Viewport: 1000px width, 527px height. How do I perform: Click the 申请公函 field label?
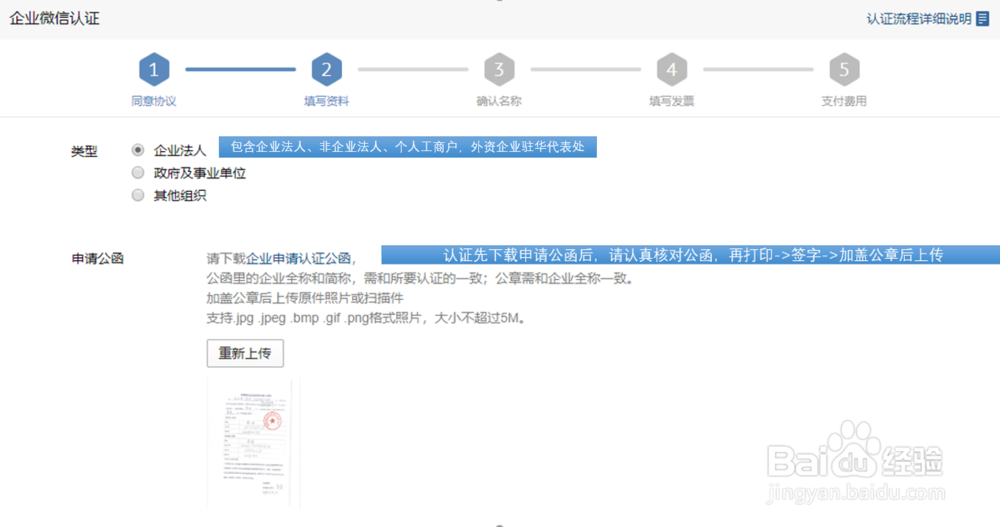[98, 258]
